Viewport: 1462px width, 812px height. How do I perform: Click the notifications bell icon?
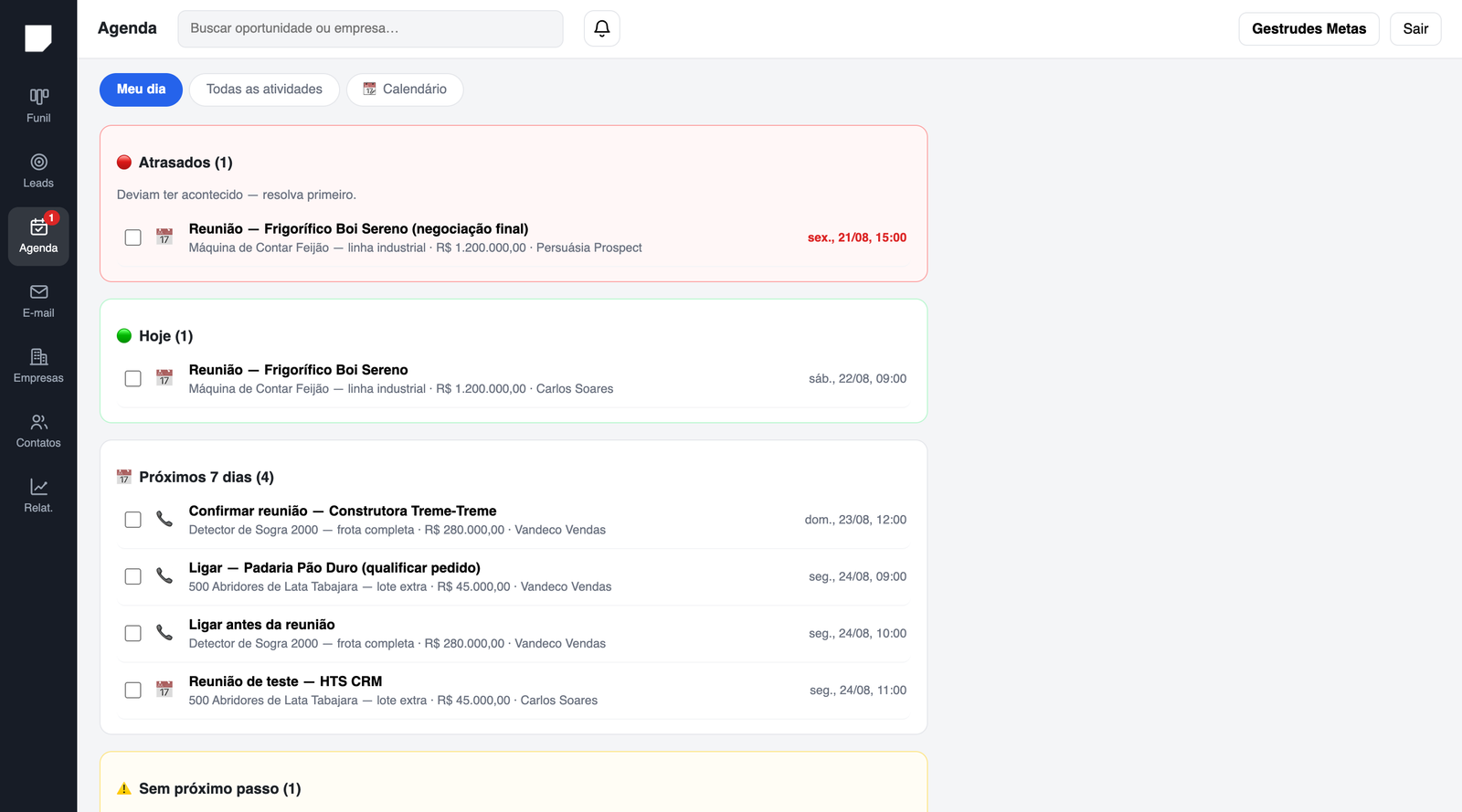[602, 28]
